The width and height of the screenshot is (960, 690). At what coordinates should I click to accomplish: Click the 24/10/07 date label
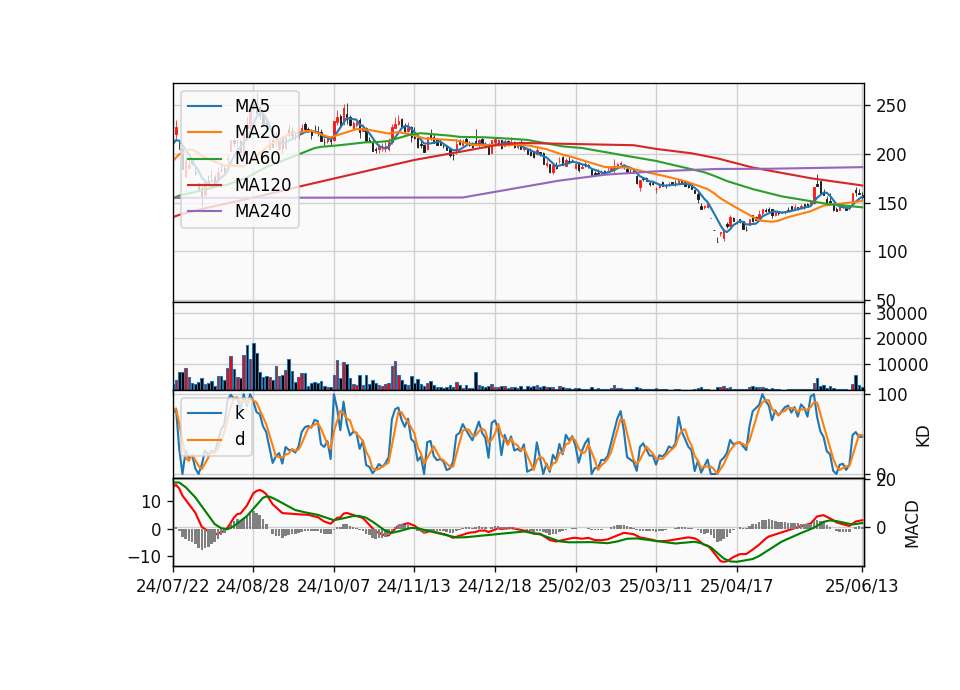(x=334, y=586)
